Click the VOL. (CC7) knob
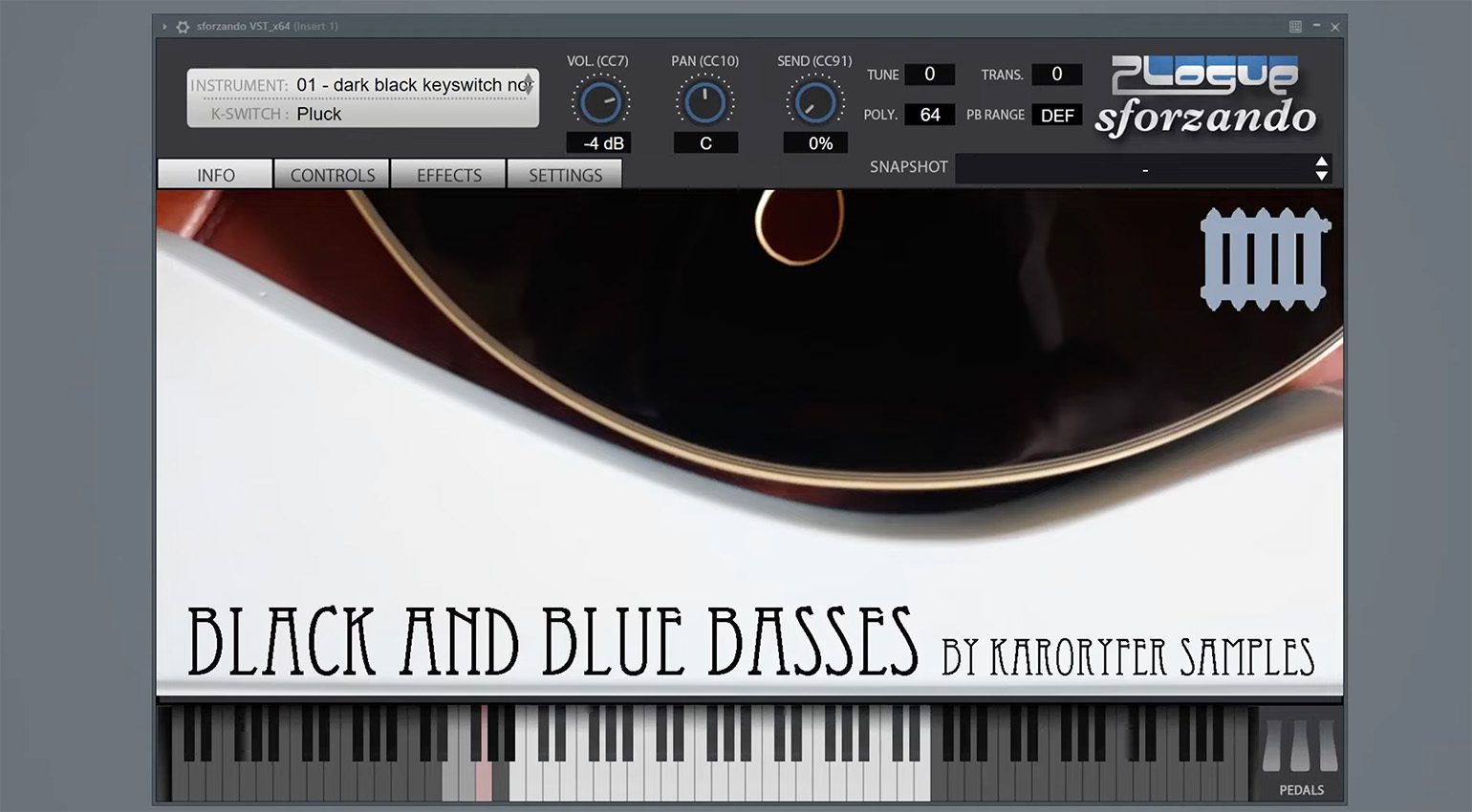Screen dimensions: 1472x812 (599, 102)
